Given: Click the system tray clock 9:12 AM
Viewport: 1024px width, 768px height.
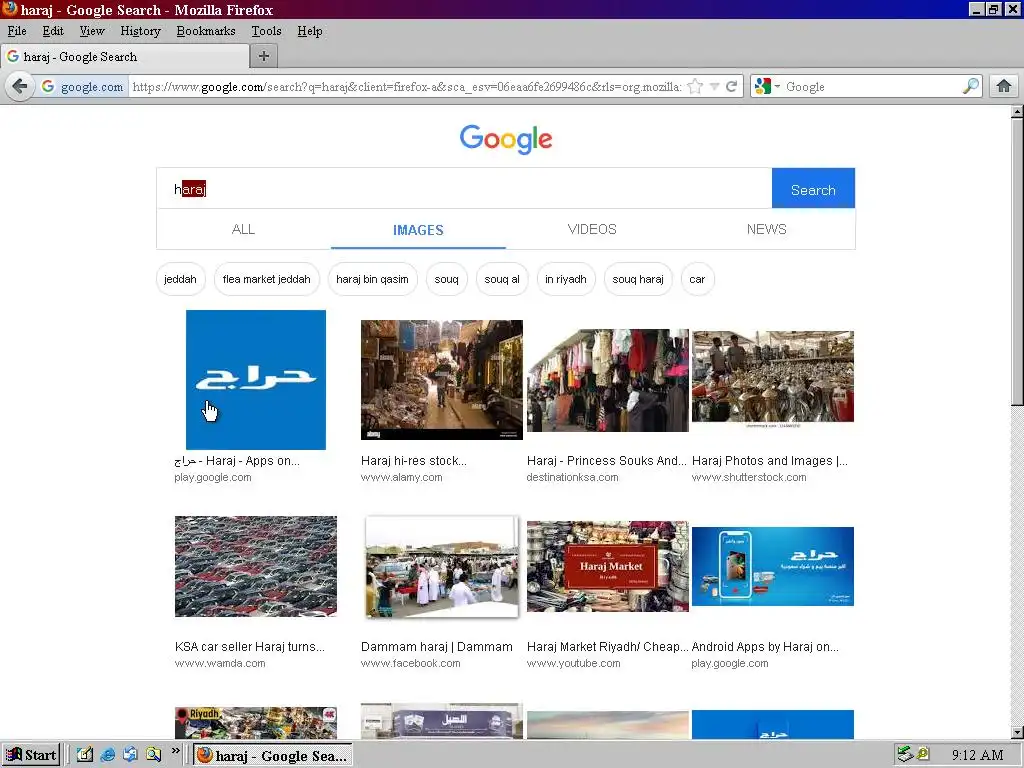Looking at the screenshot, I should pyautogui.click(x=977, y=755).
